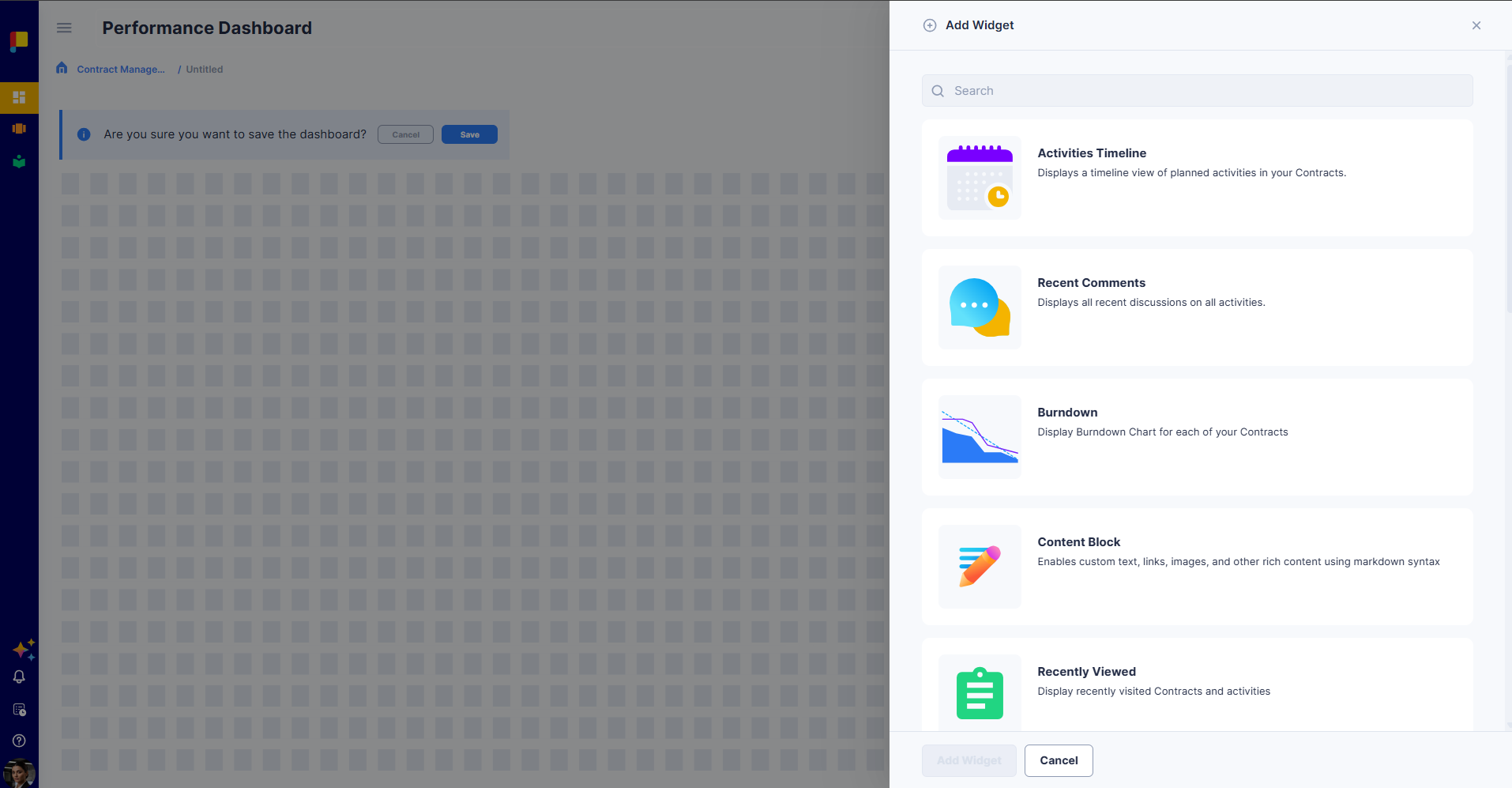Screen dimensions: 1512x788
Task: Open the hamburger navigation menu
Action: 64,28
